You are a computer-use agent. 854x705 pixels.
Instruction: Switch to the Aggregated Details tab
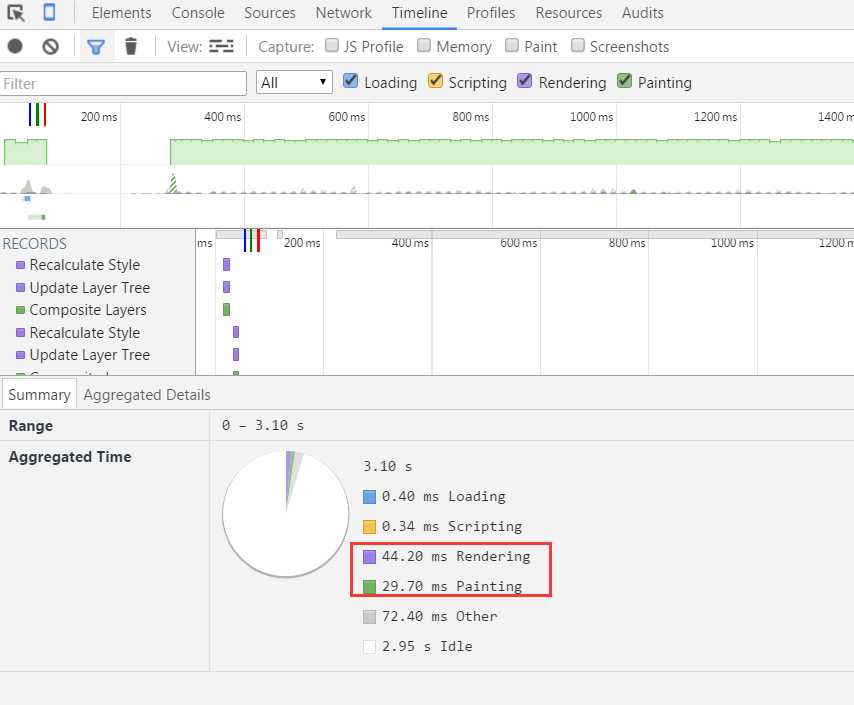pyautogui.click(x=147, y=394)
